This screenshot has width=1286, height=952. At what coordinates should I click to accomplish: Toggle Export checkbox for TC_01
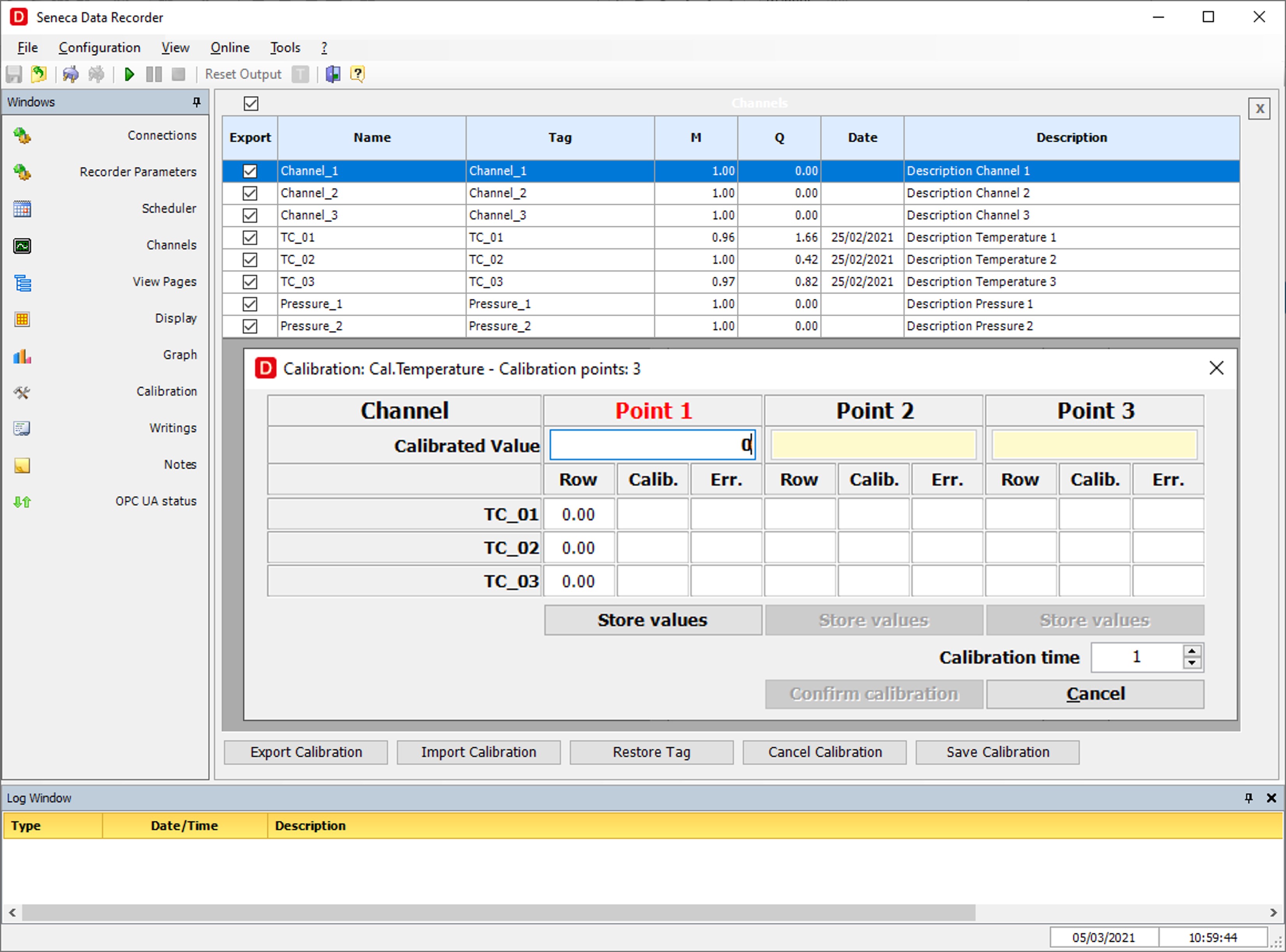[250, 238]
